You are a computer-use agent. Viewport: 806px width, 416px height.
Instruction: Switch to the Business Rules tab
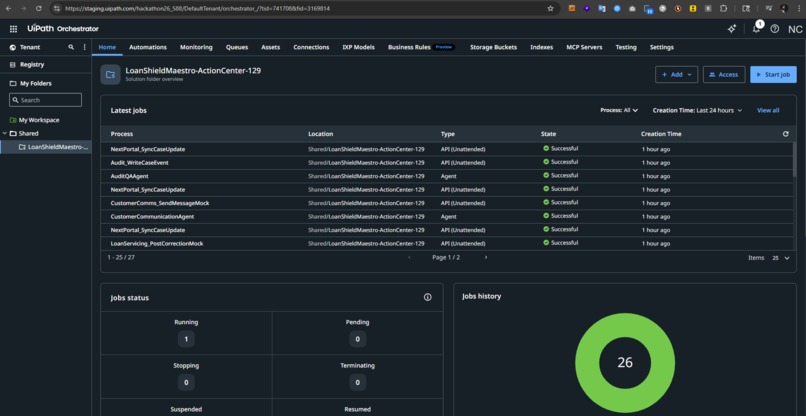[x=422, y=47]
